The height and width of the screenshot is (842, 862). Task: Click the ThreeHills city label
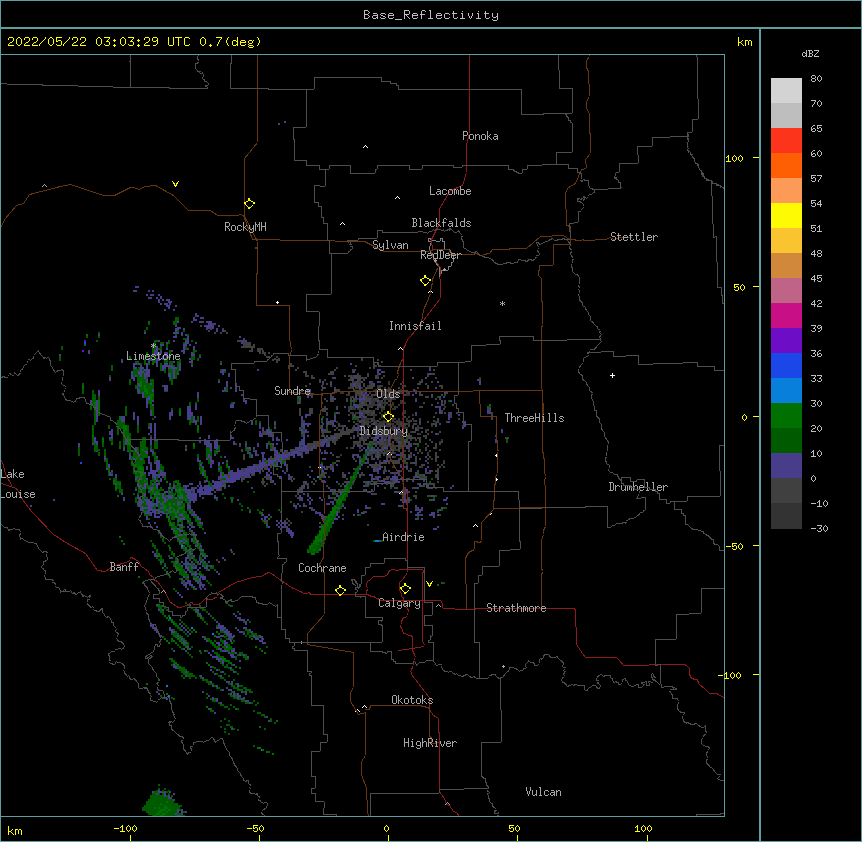[534, 418]
